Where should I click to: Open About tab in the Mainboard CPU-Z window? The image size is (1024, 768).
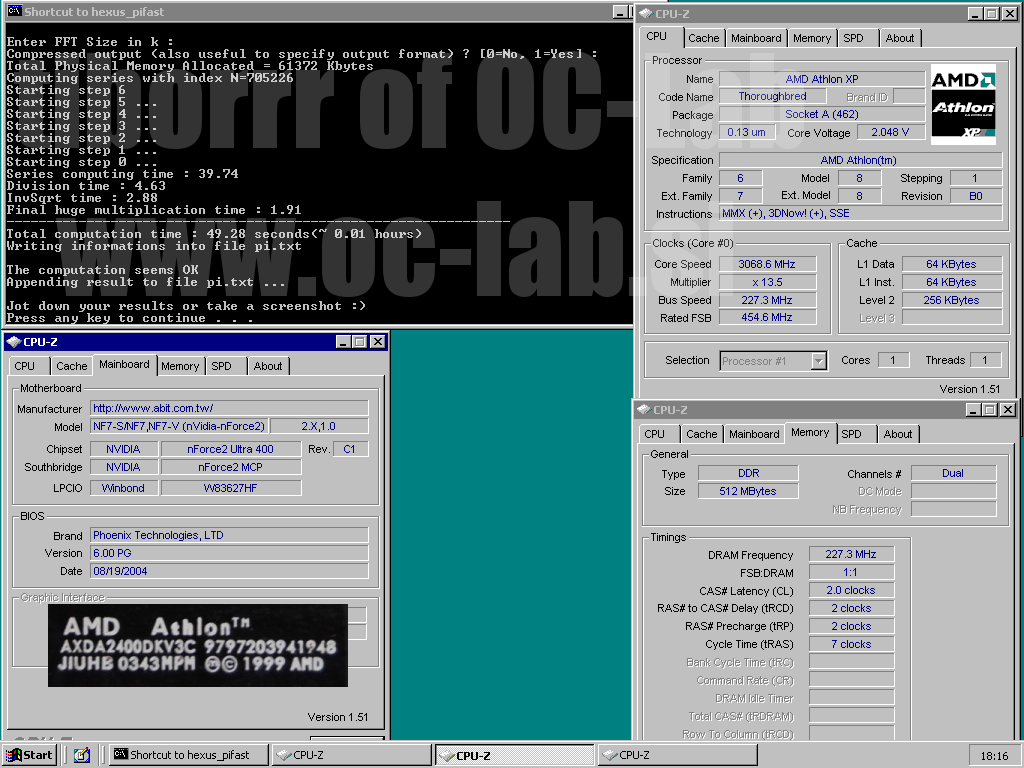click(x=268, y=366)
